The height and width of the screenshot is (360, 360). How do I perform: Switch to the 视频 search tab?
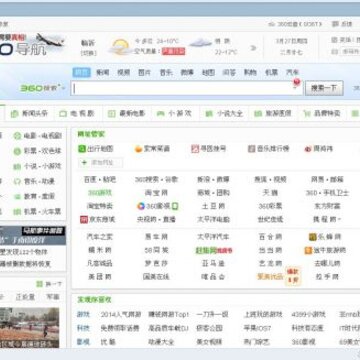[123, 72]
